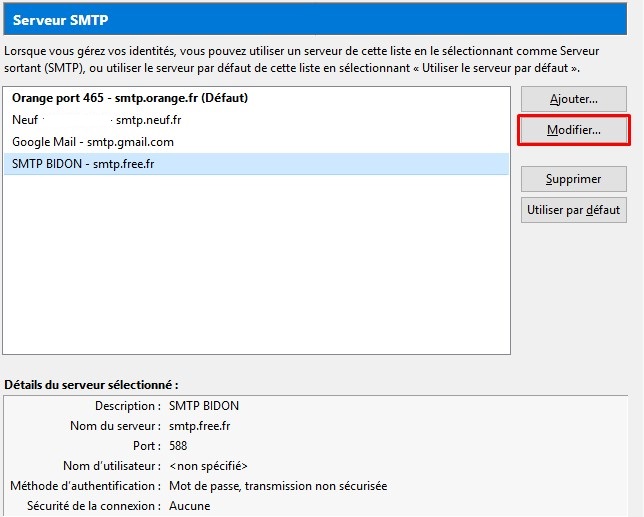Screen dimensions: 644x517
Task: Set server with Utiliser par défaut button
Action: pyautogui.click(x=574, y=210)
